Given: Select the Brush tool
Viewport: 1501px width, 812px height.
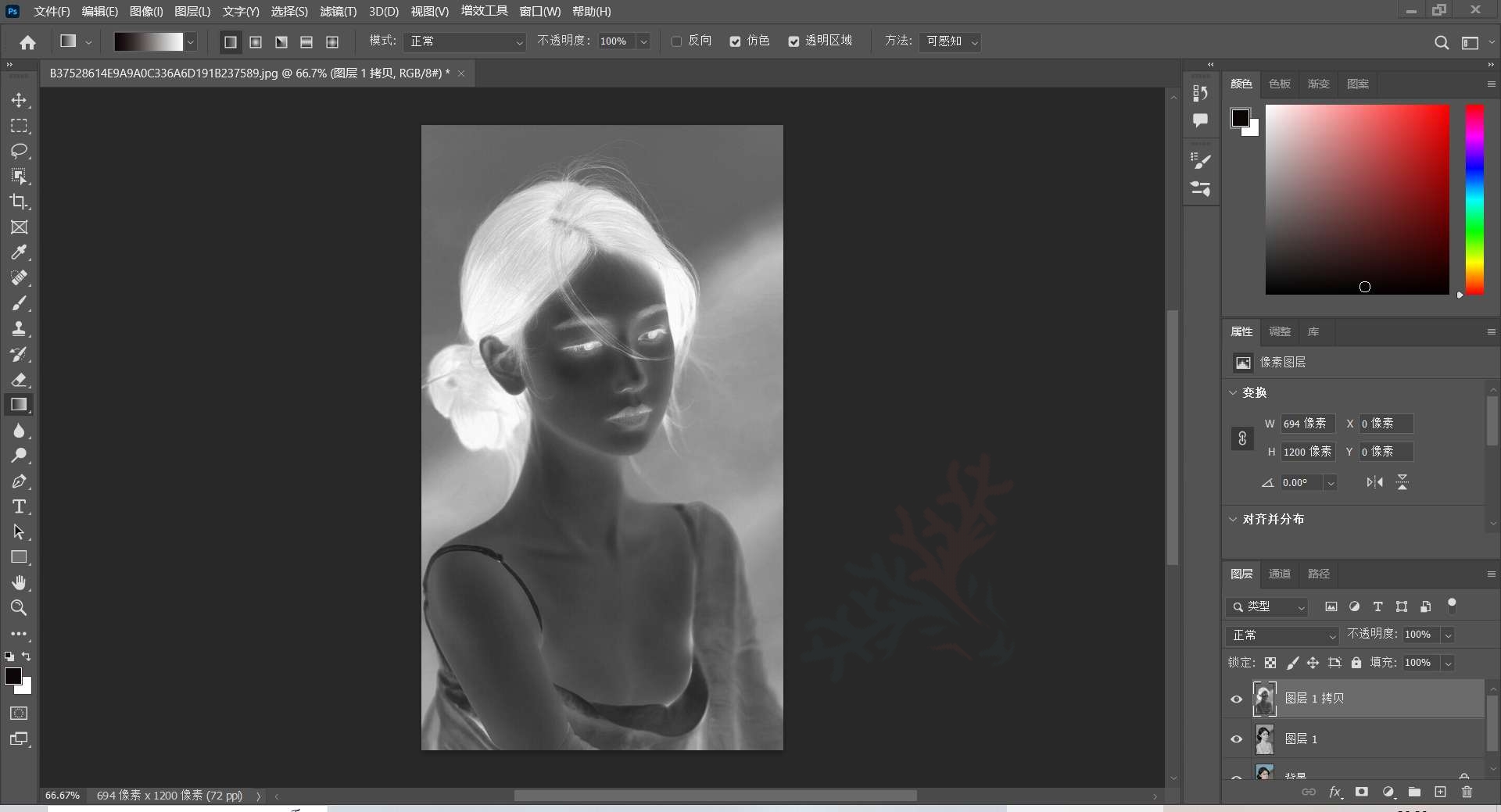Looking at the screenshot, I should (x=19, y=303).
